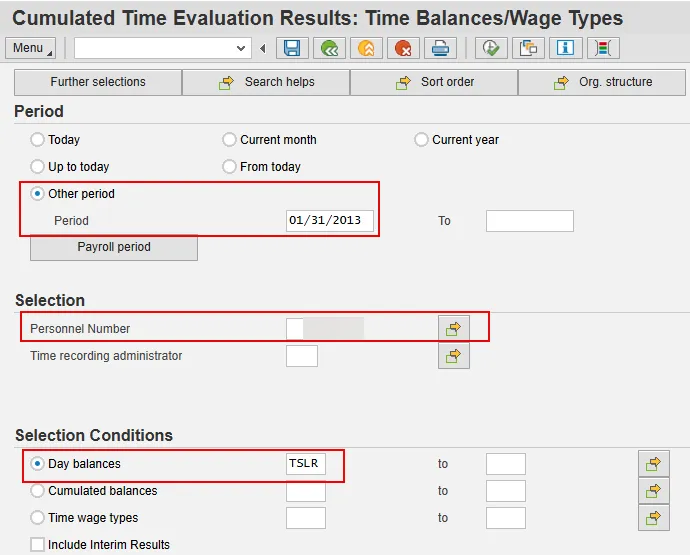Open the command field dropdown
This screenshot has width=690, height=555.
point(241,48)
